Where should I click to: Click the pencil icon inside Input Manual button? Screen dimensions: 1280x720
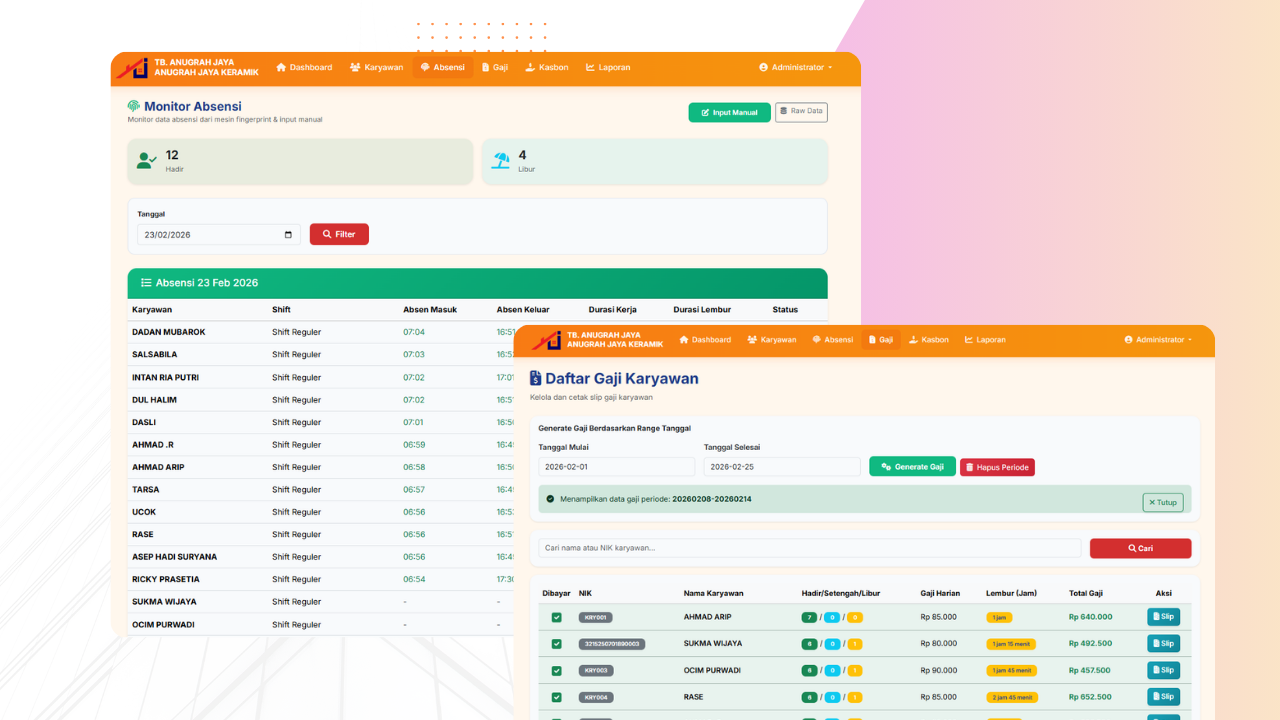tap(703, 112)
